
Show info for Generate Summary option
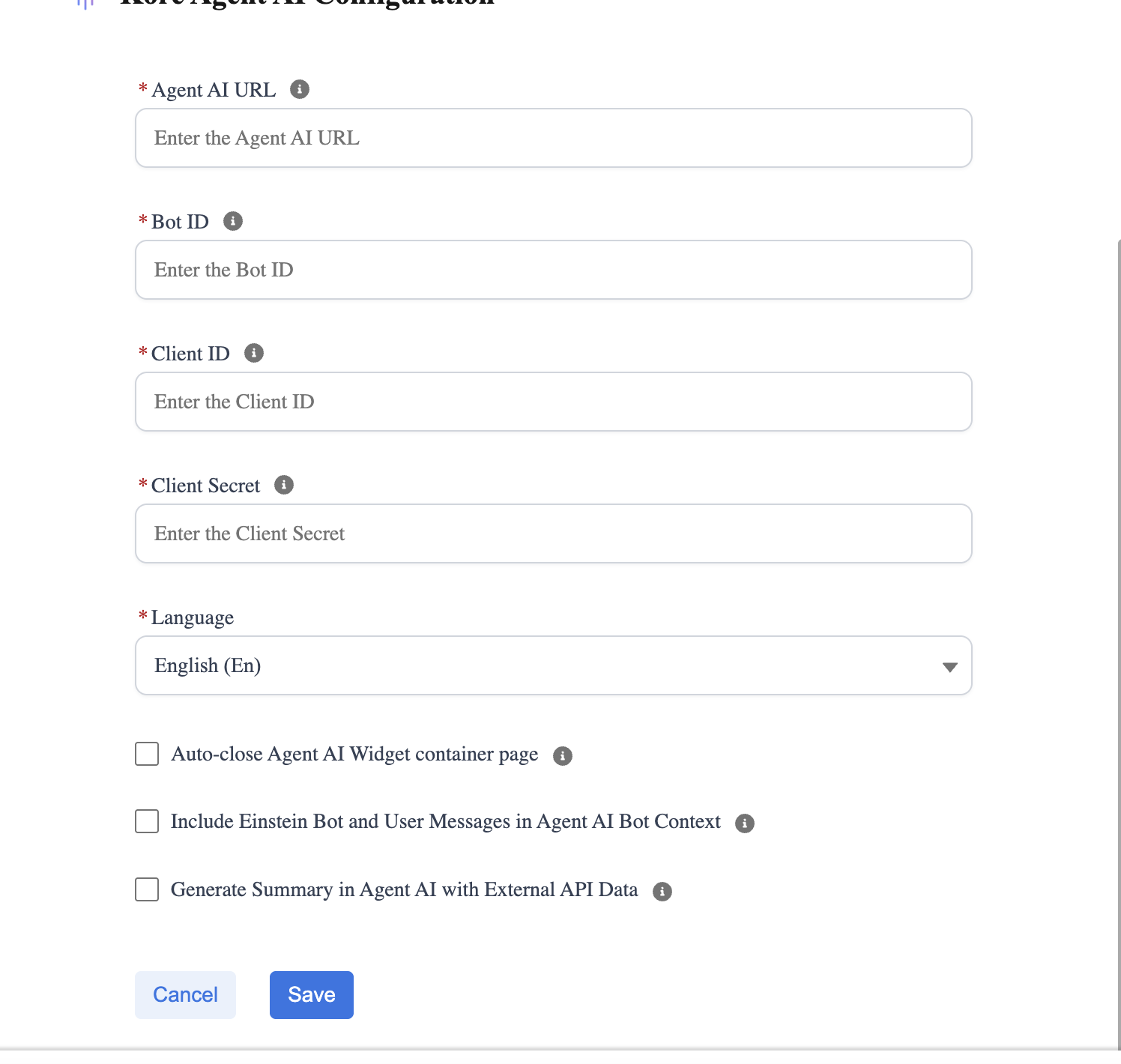point(662,892)
